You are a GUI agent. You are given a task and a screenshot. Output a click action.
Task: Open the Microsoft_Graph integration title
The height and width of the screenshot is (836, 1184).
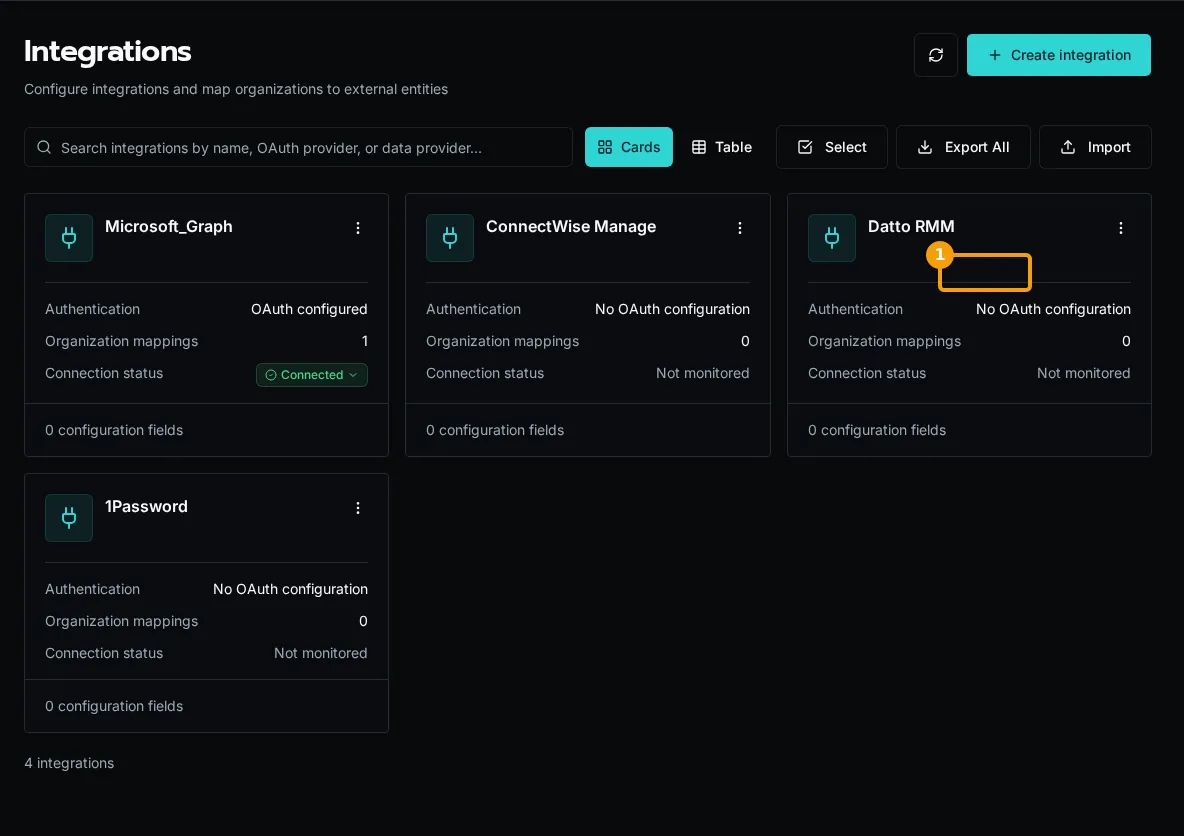(168, 227)
